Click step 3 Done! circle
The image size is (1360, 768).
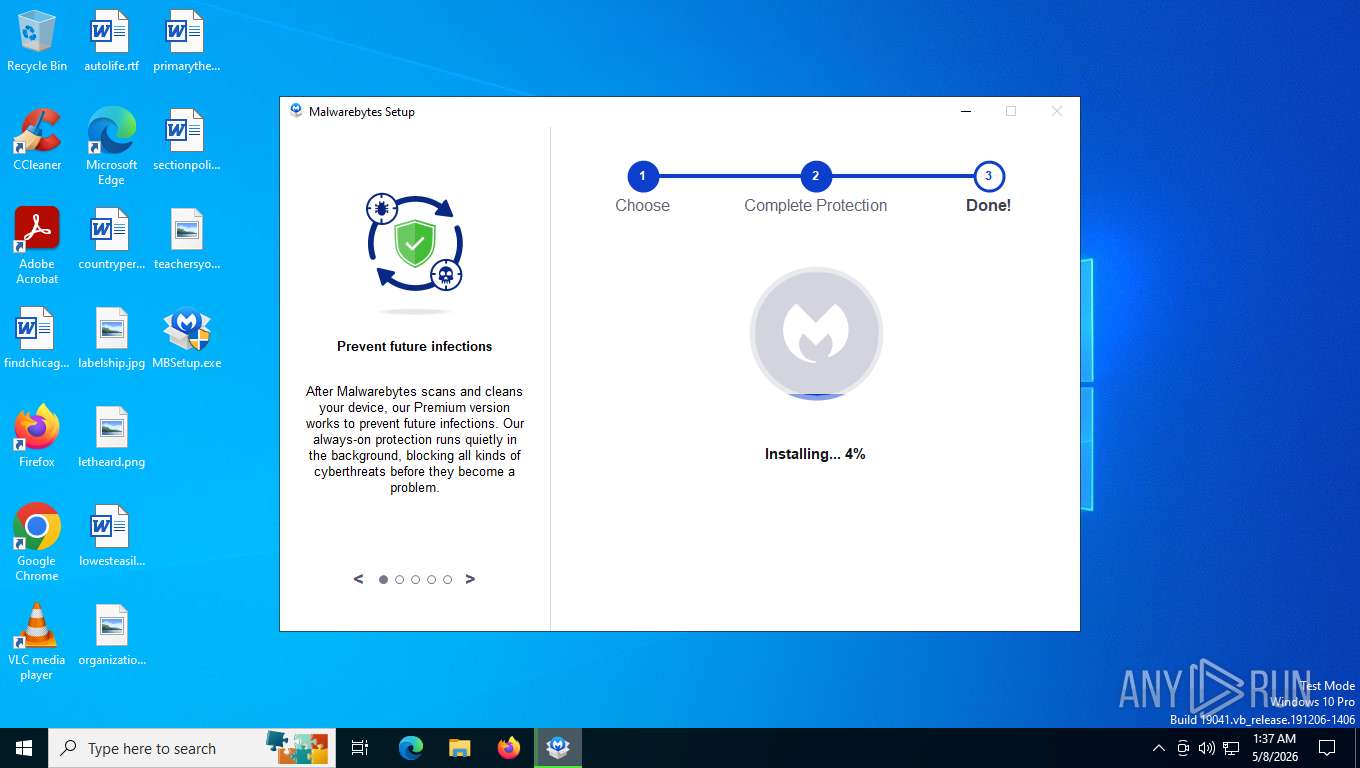coord(988,177)
